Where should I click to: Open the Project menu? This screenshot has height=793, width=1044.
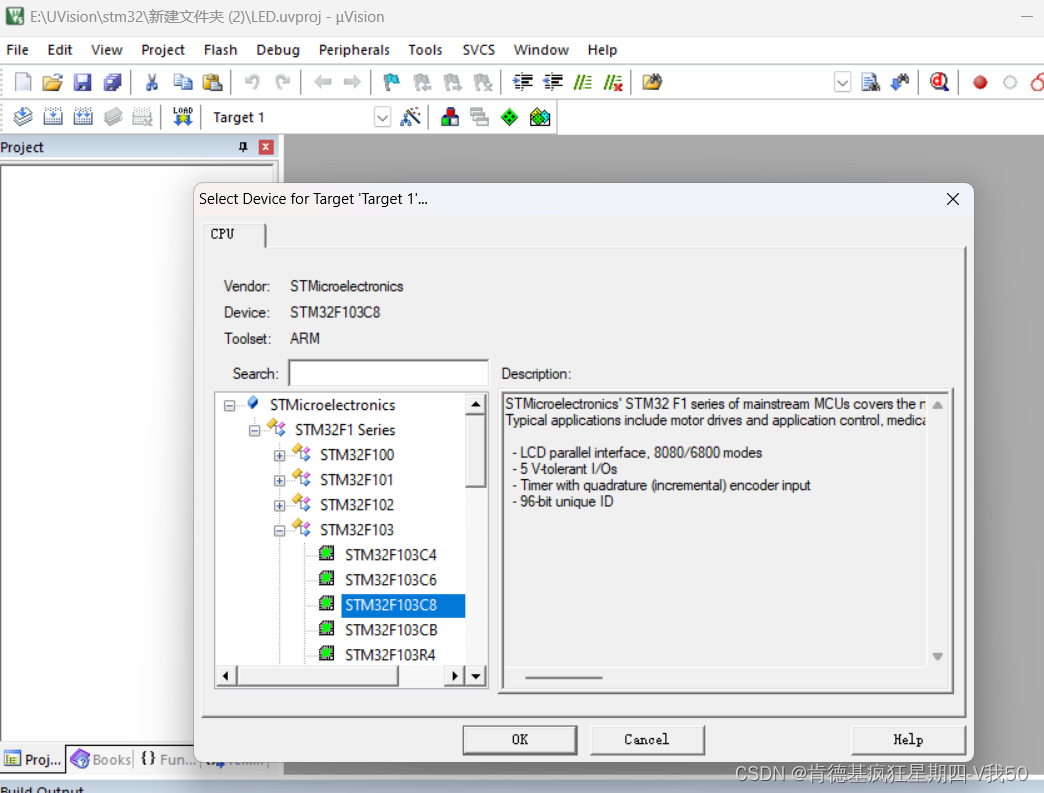[x=162, y=50]
